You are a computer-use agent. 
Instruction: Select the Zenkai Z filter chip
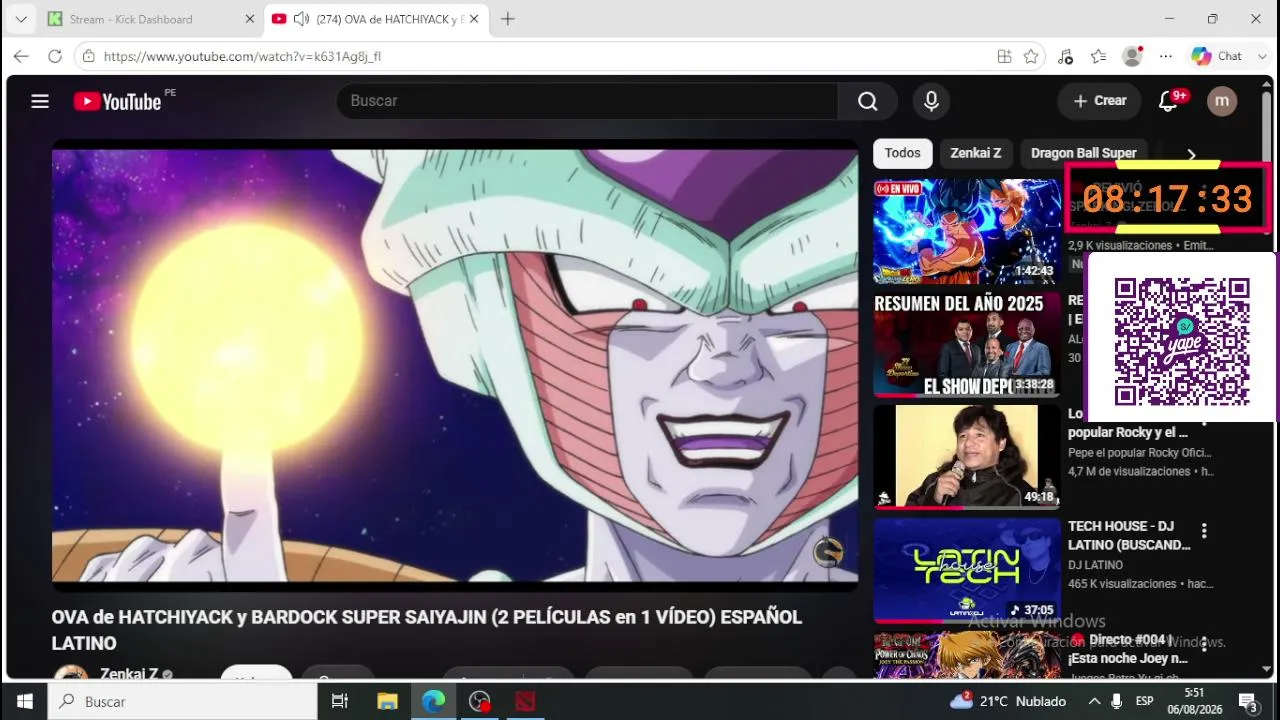[975, 153]
